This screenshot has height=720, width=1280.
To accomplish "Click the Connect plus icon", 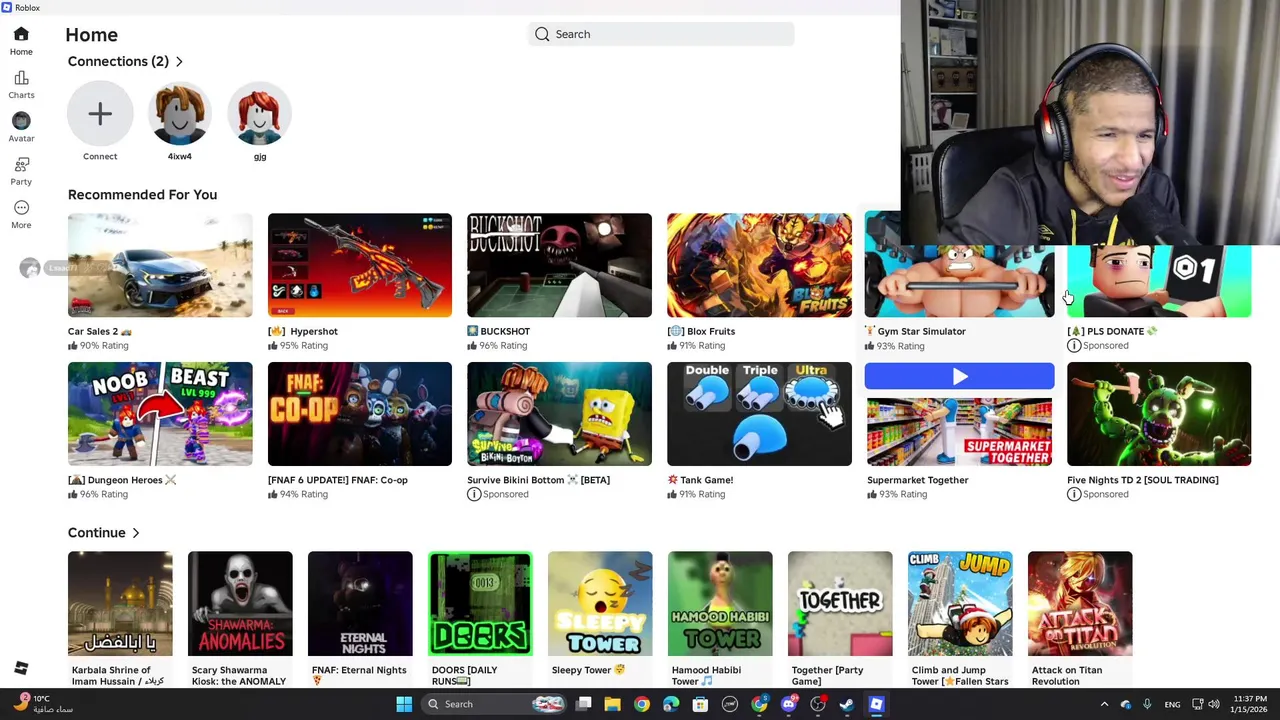I will [100, 114].
